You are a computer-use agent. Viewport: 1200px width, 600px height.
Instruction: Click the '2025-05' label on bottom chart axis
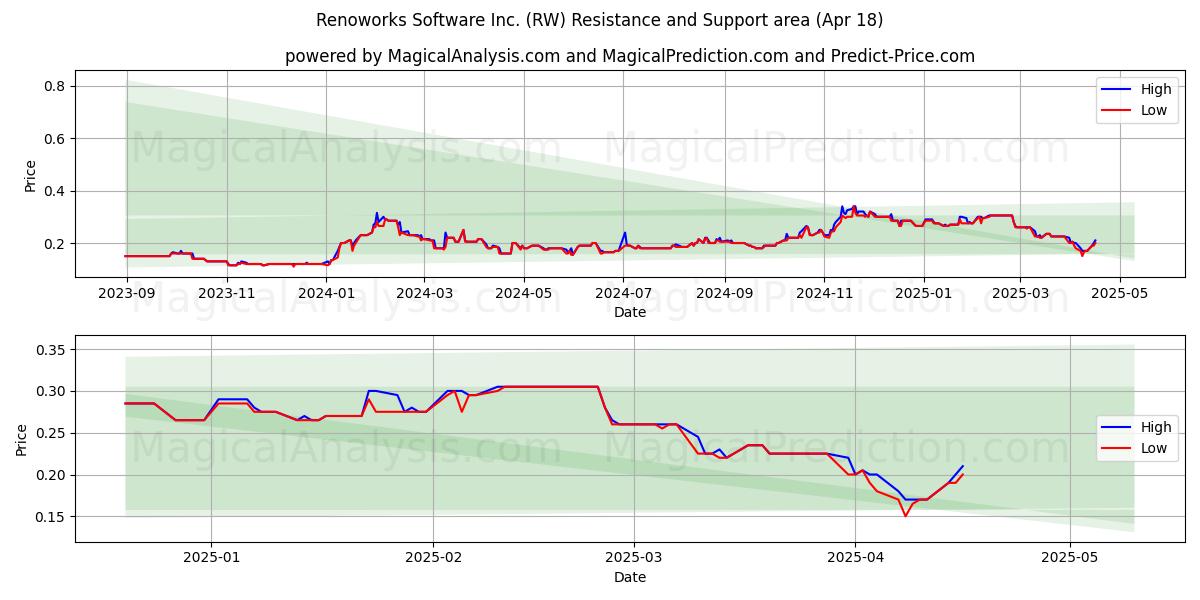tap(1070, 558)
